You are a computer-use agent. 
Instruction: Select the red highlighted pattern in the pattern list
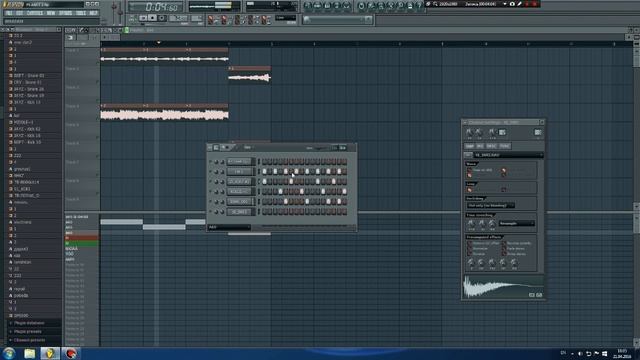click(82, 238)
